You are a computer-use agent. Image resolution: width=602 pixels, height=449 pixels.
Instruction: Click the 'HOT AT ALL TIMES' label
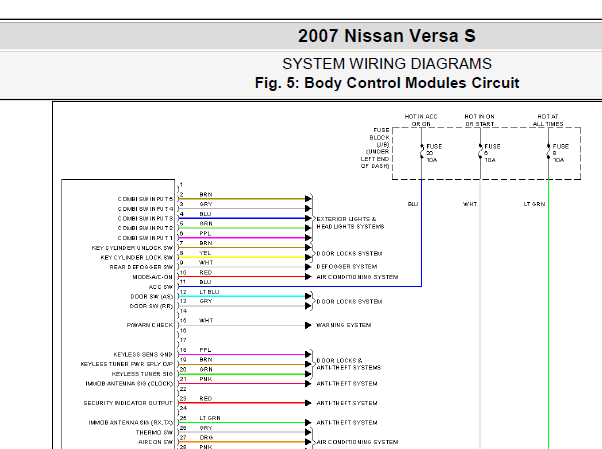[x=548, y=120]
